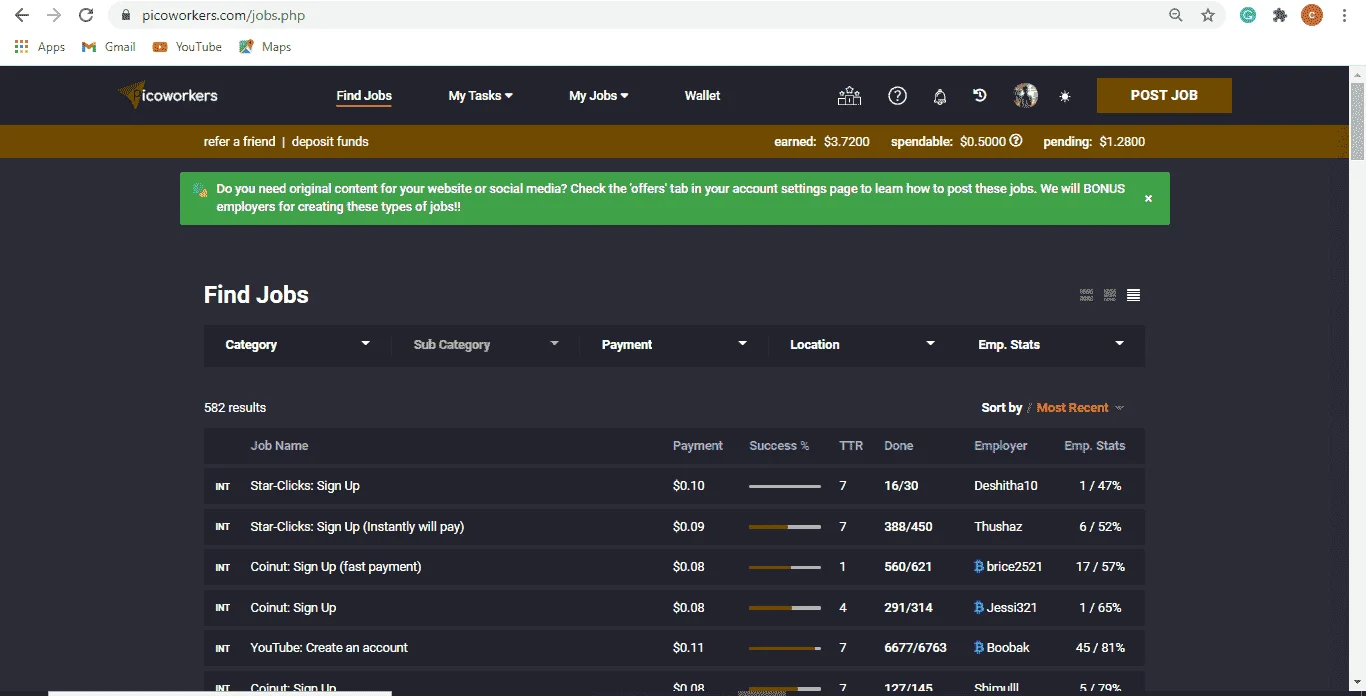Click the POST JOB button
1366x696 pixels.
1164,95
